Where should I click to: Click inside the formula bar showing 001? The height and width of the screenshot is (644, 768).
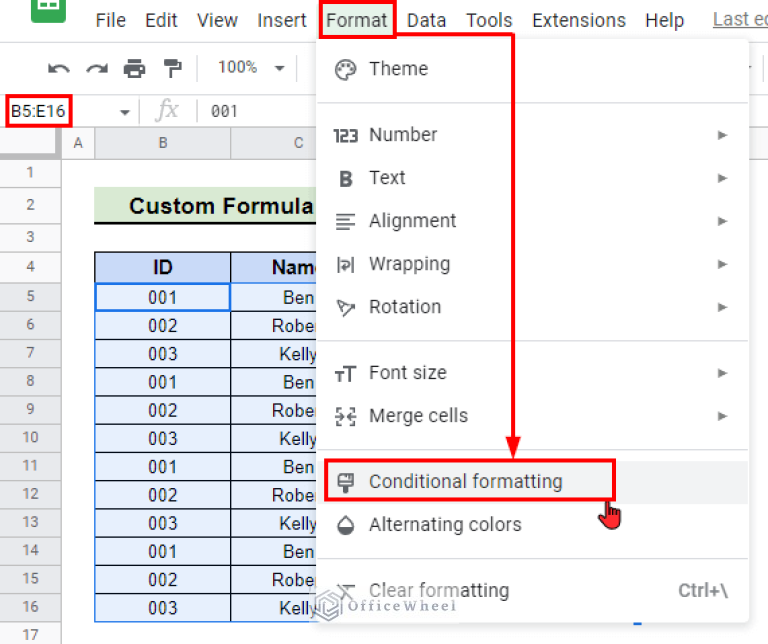point(260,112)
